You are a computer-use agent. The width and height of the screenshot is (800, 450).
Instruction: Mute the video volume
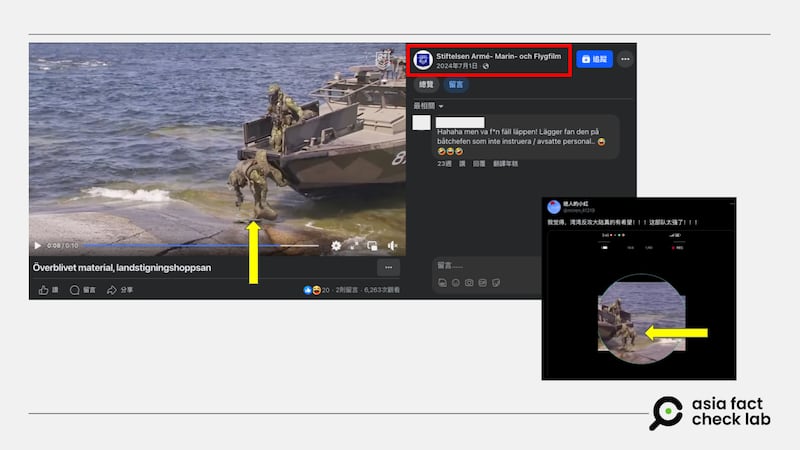[x=391, y=245]
